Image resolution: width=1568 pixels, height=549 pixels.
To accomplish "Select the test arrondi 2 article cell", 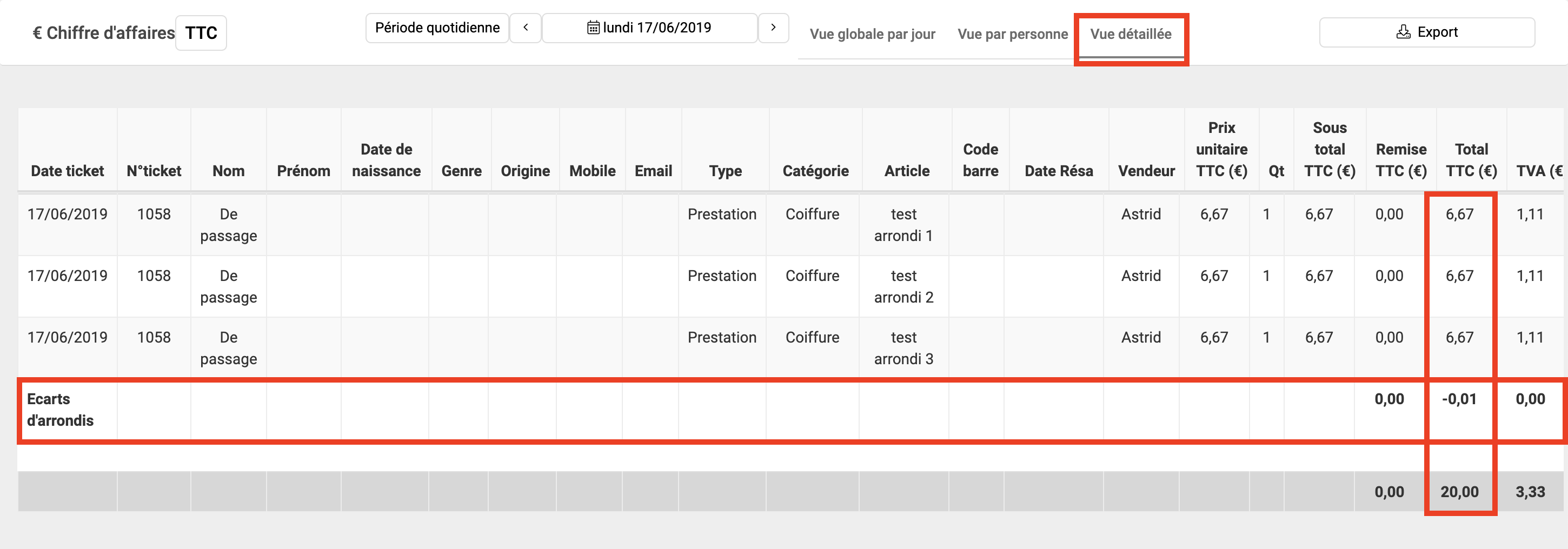I will coord(904,287).
